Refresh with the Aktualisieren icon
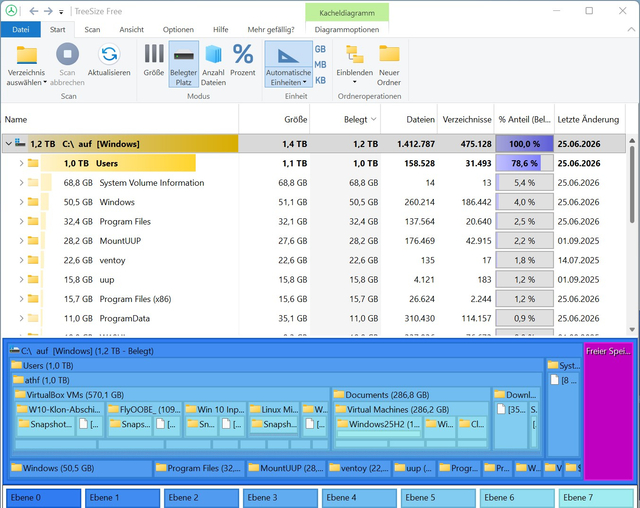The width and height of the screenshot is (640, 508). [x=109, y=54]
